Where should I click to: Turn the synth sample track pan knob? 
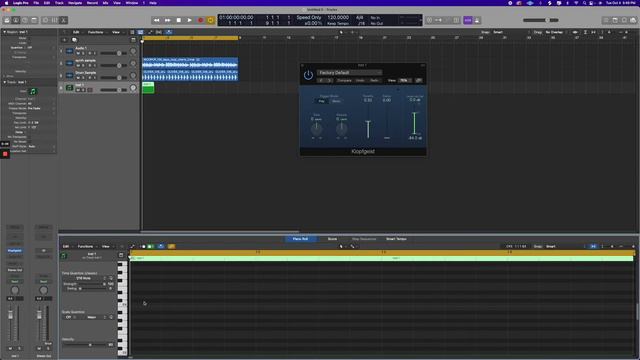pyautogui.click(x=133, y=64)
